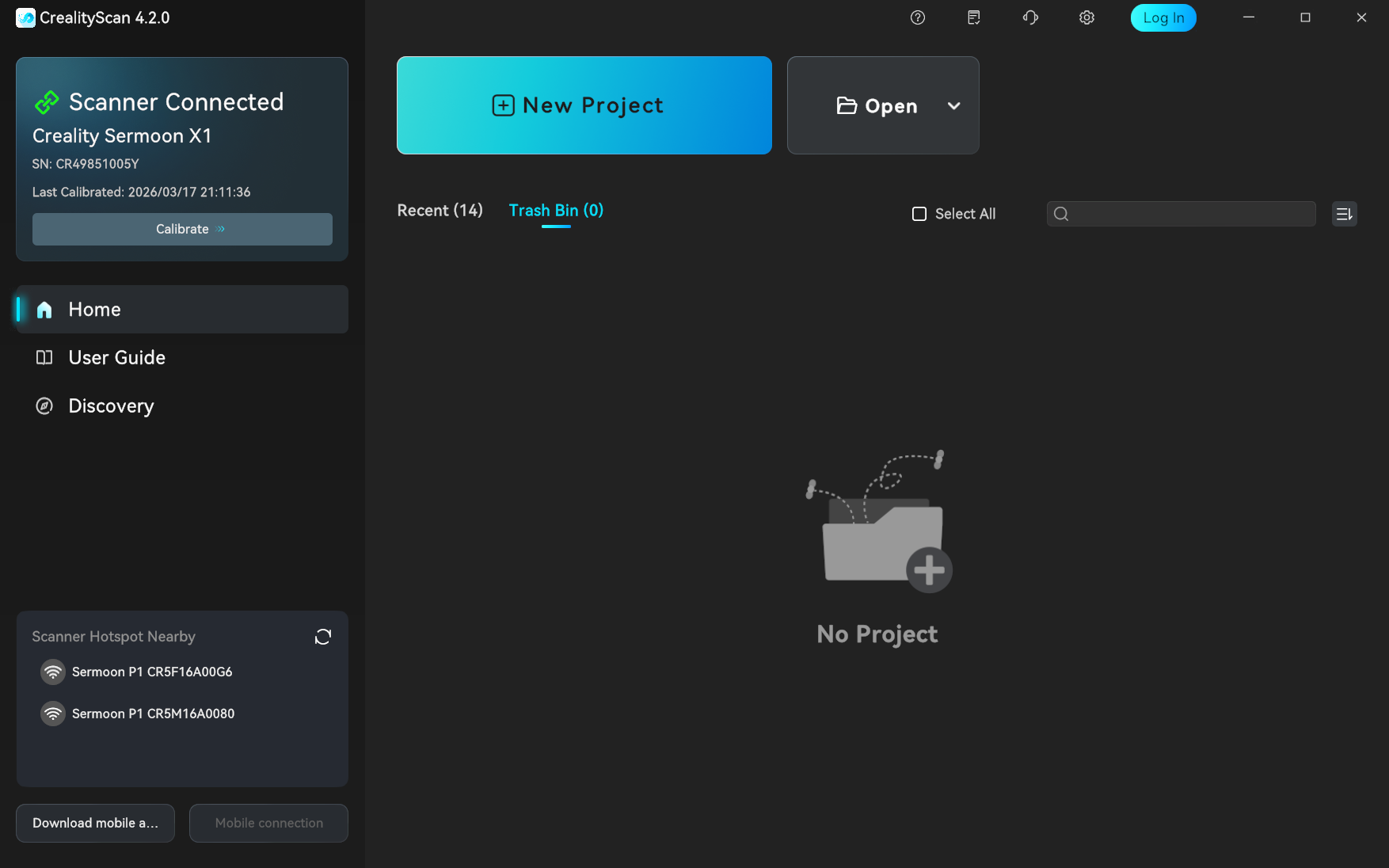Click the Wi-Fi icon for Sermoon P1 CR5M16A0080
Viewport: 1389px width, 868px height.
click(x=53, y=714)
